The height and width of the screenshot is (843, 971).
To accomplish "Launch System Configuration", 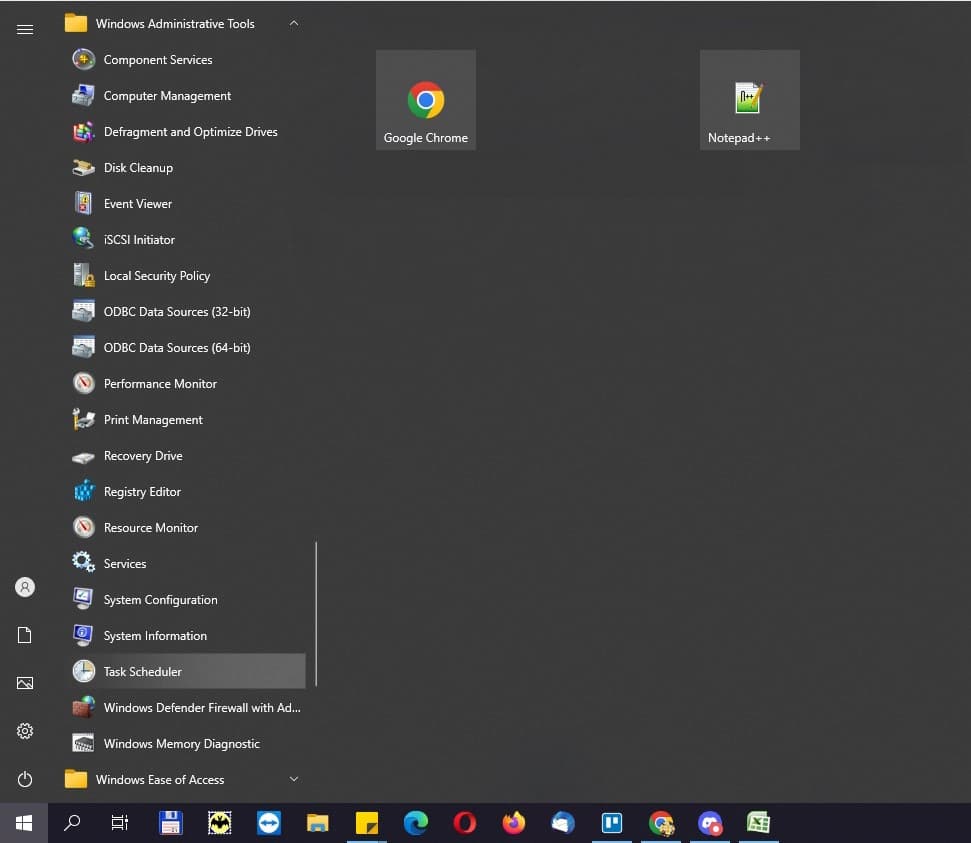I will 185,599.
